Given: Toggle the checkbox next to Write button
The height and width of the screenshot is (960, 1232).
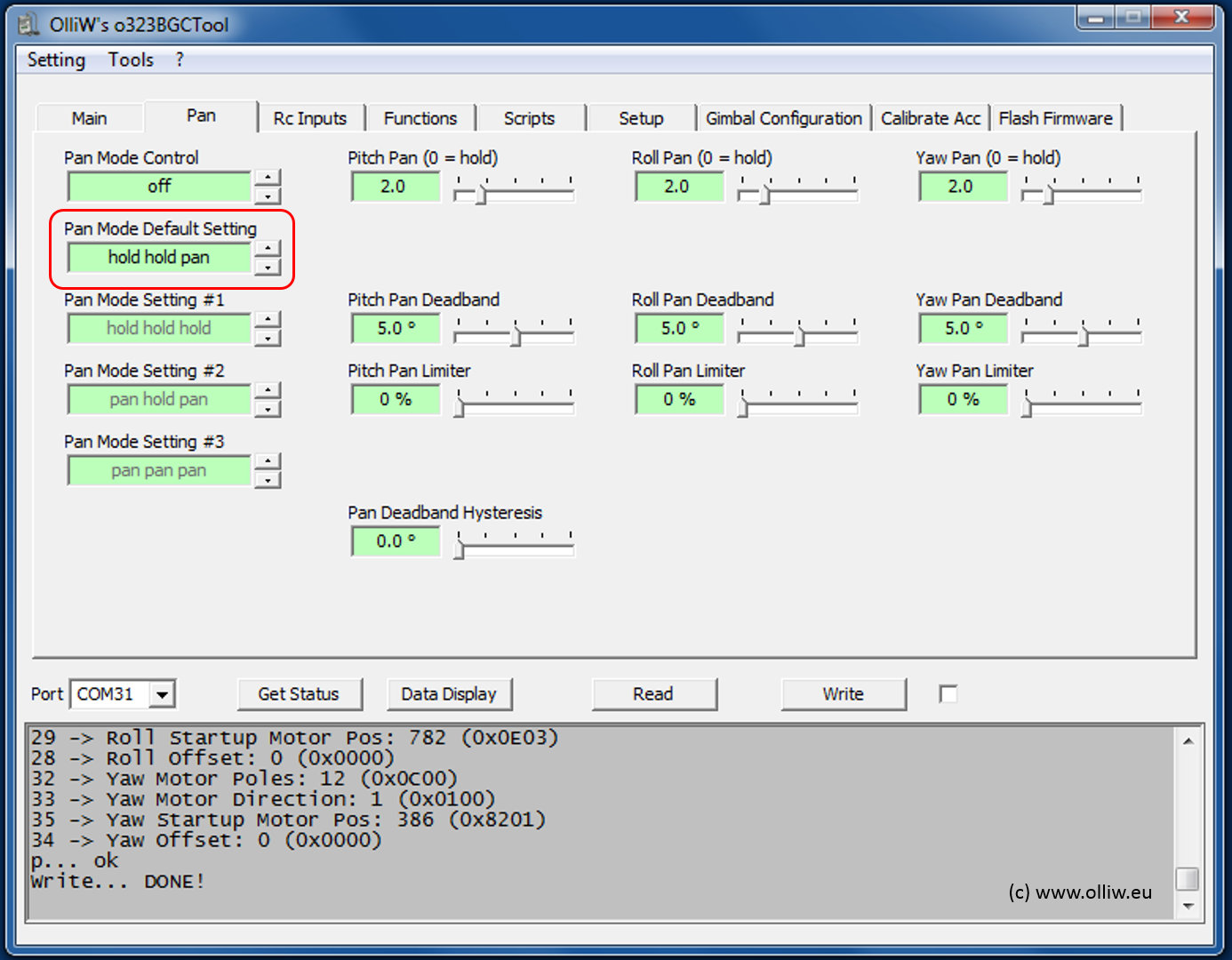Looking at the screenshot, I should [948, 694].
